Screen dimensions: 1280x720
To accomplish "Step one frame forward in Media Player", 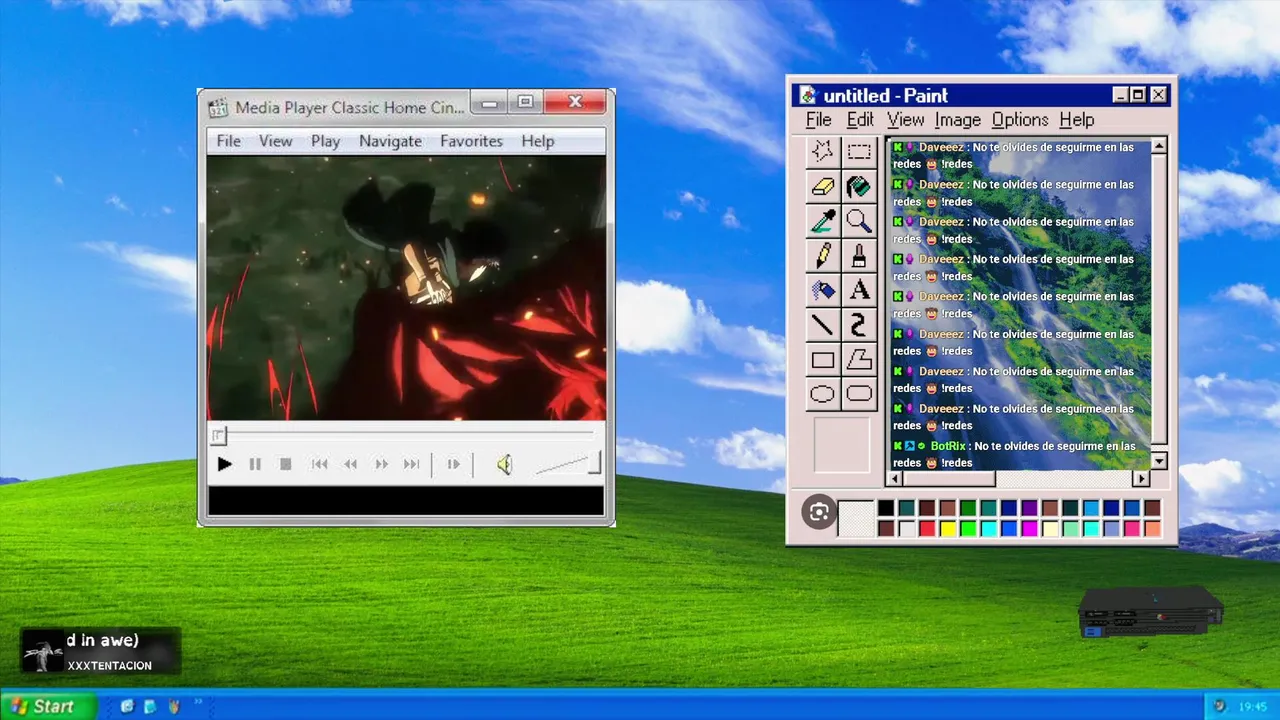I will 453,464.
